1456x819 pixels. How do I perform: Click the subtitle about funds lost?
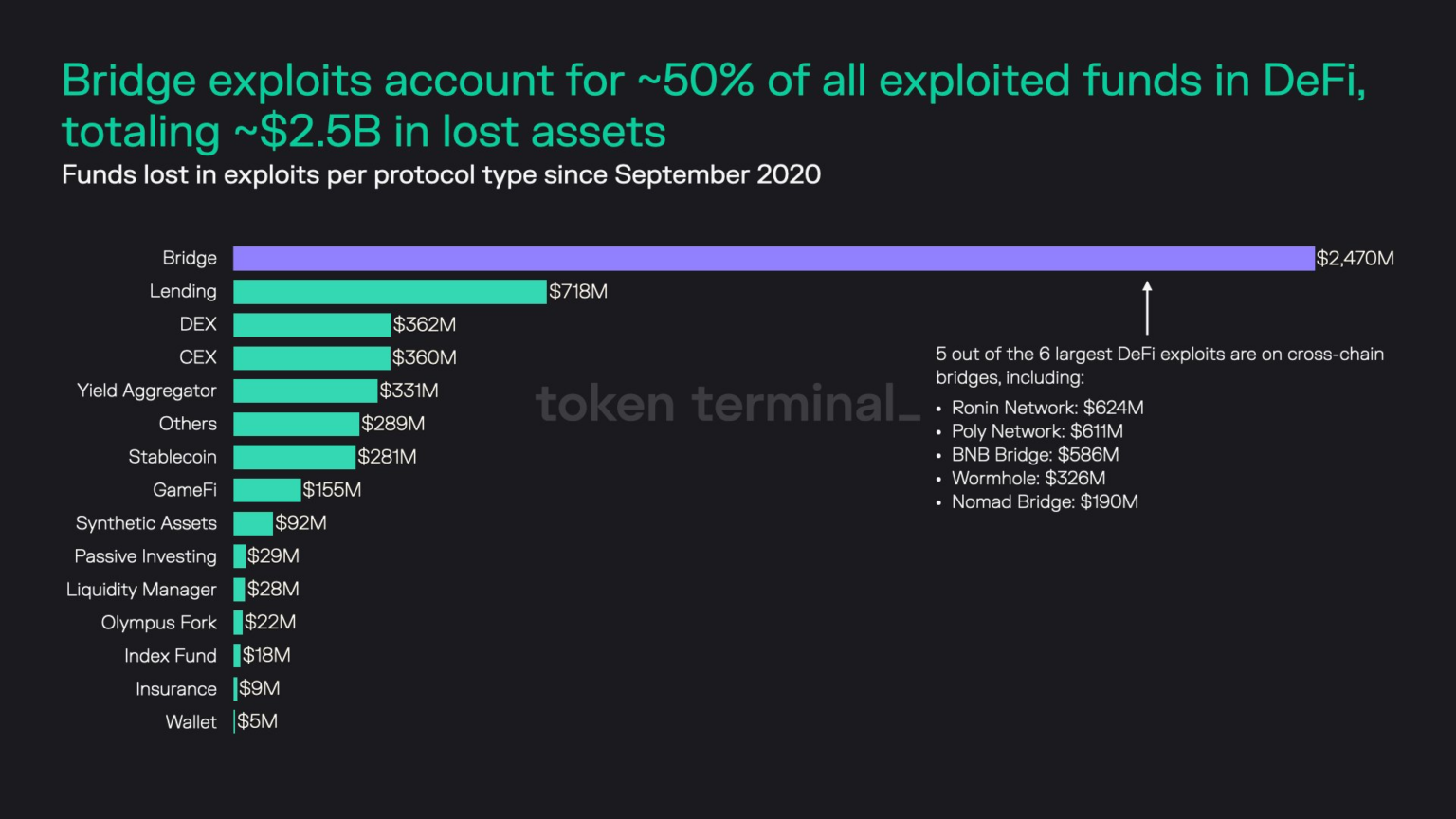(x=441, y=174)
